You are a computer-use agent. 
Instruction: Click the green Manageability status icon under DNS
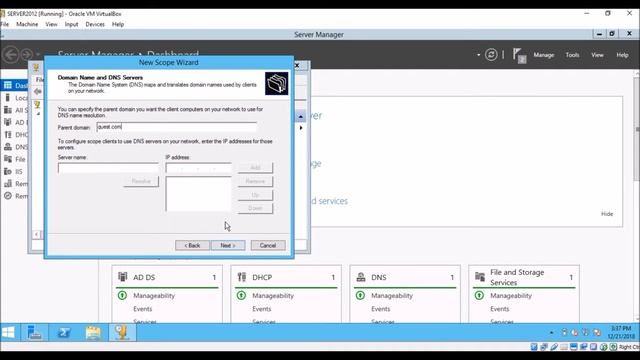click(360, 295)
